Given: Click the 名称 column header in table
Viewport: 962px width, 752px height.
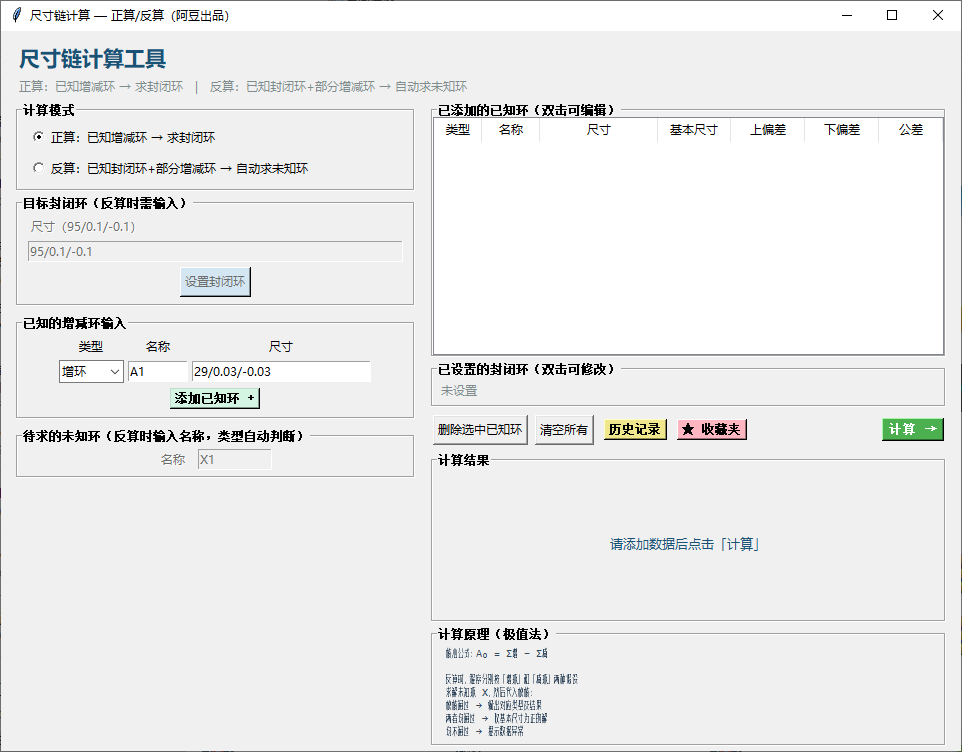Looking at the screenshot, I should (x=510, y=129).
